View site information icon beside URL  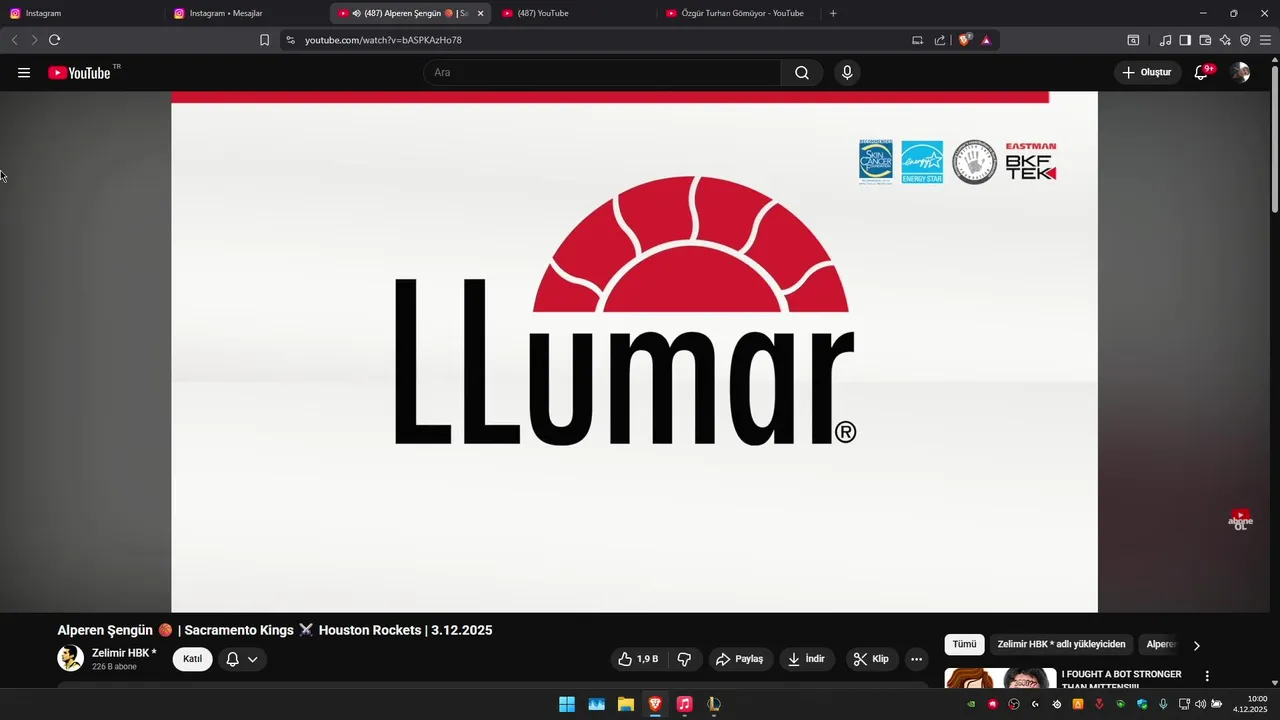(290, 40)
